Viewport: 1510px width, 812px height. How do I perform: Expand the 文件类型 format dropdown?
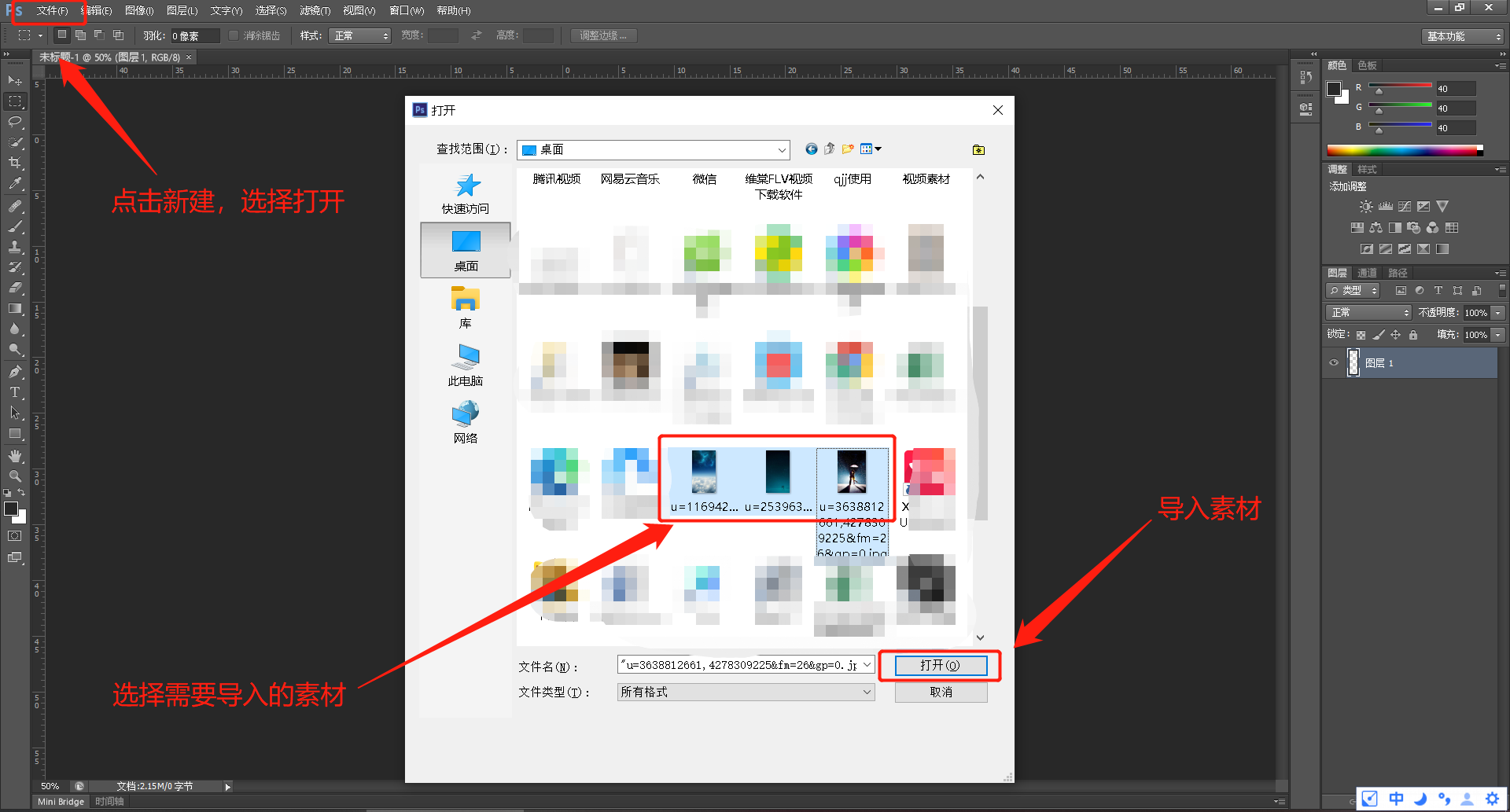pyautogui.click(x=865, y=692)
